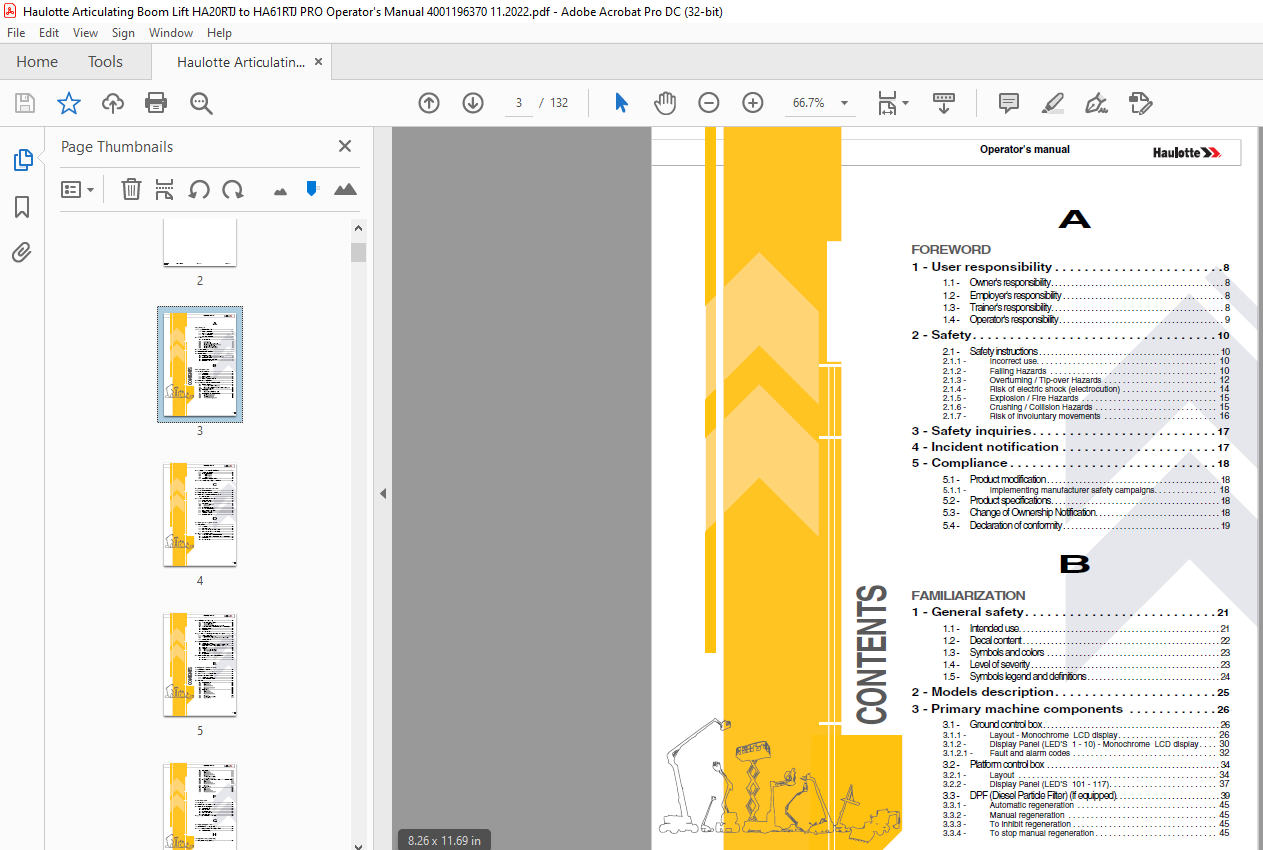Click the extract pages scissors icon
This screenshot has width=1263, height=850.
165,189
